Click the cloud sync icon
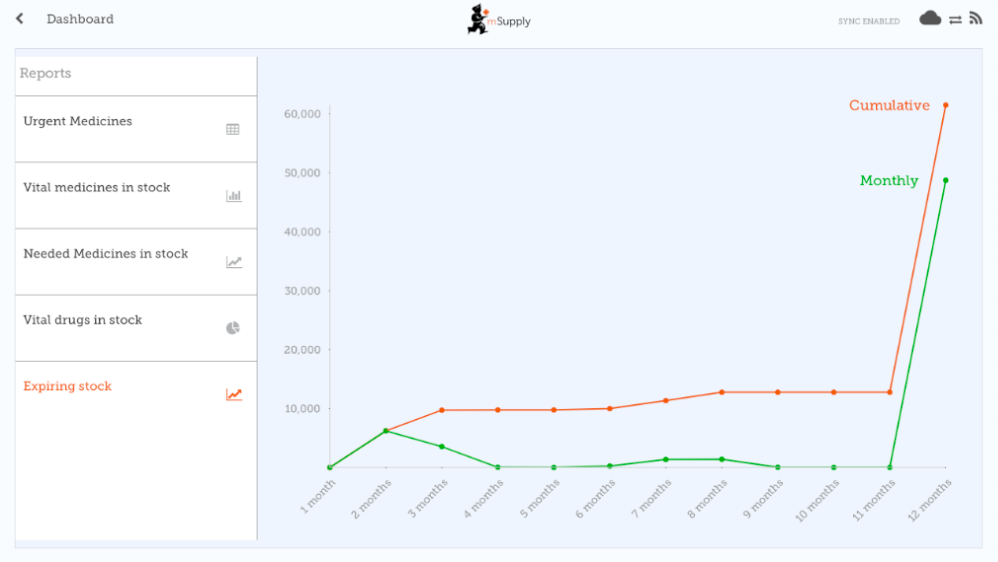The height and width of the screenshot is (562, 998). [930, 18]
